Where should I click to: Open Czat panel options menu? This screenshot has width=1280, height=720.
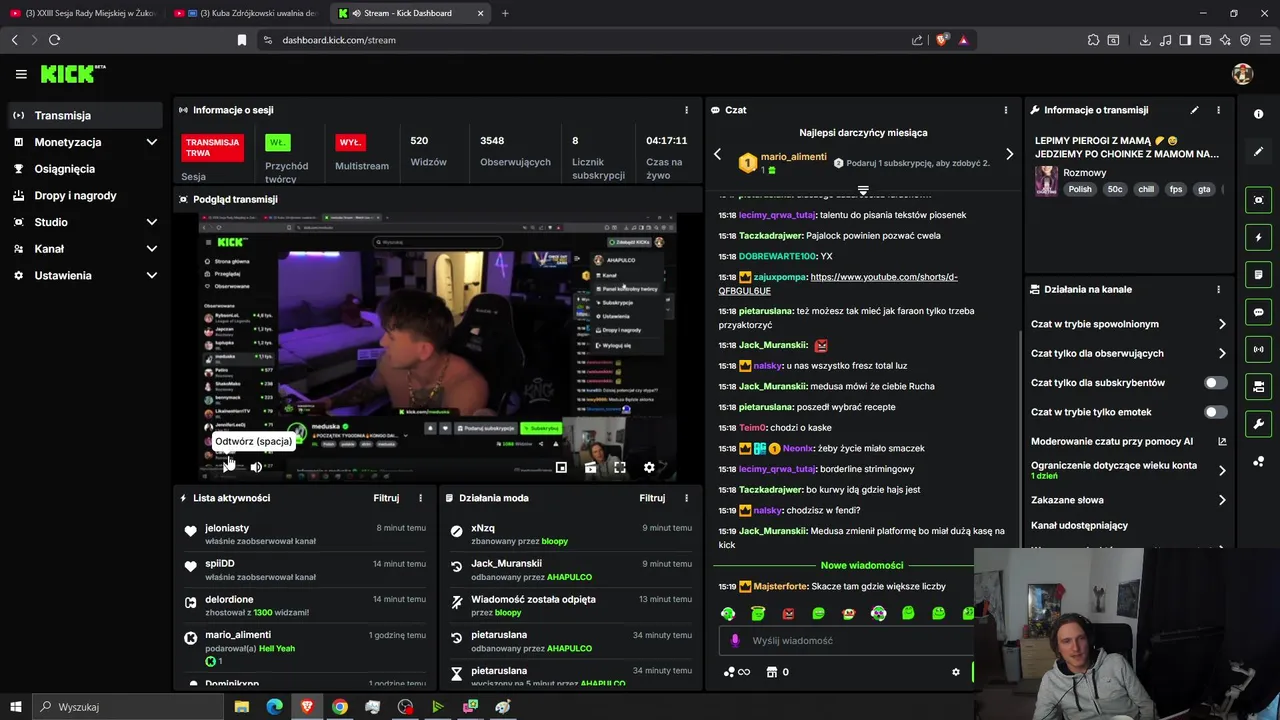1006,110
